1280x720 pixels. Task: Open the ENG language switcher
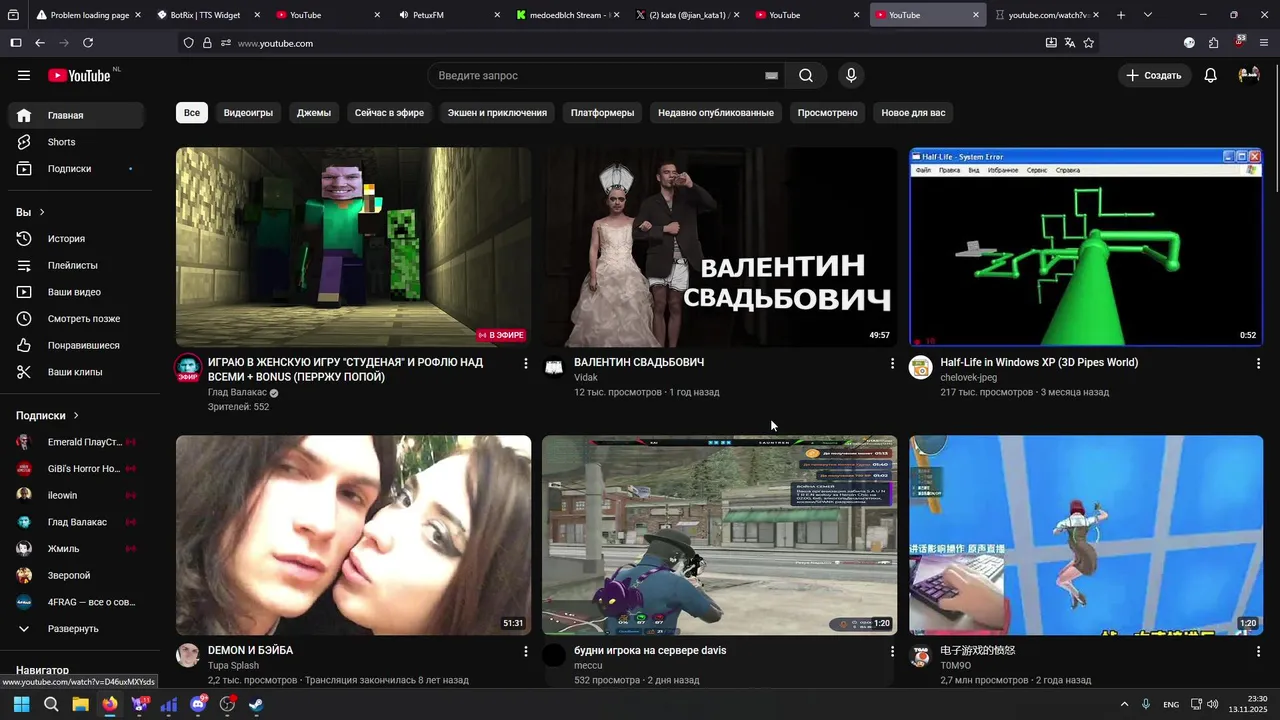click(1171, 704)
